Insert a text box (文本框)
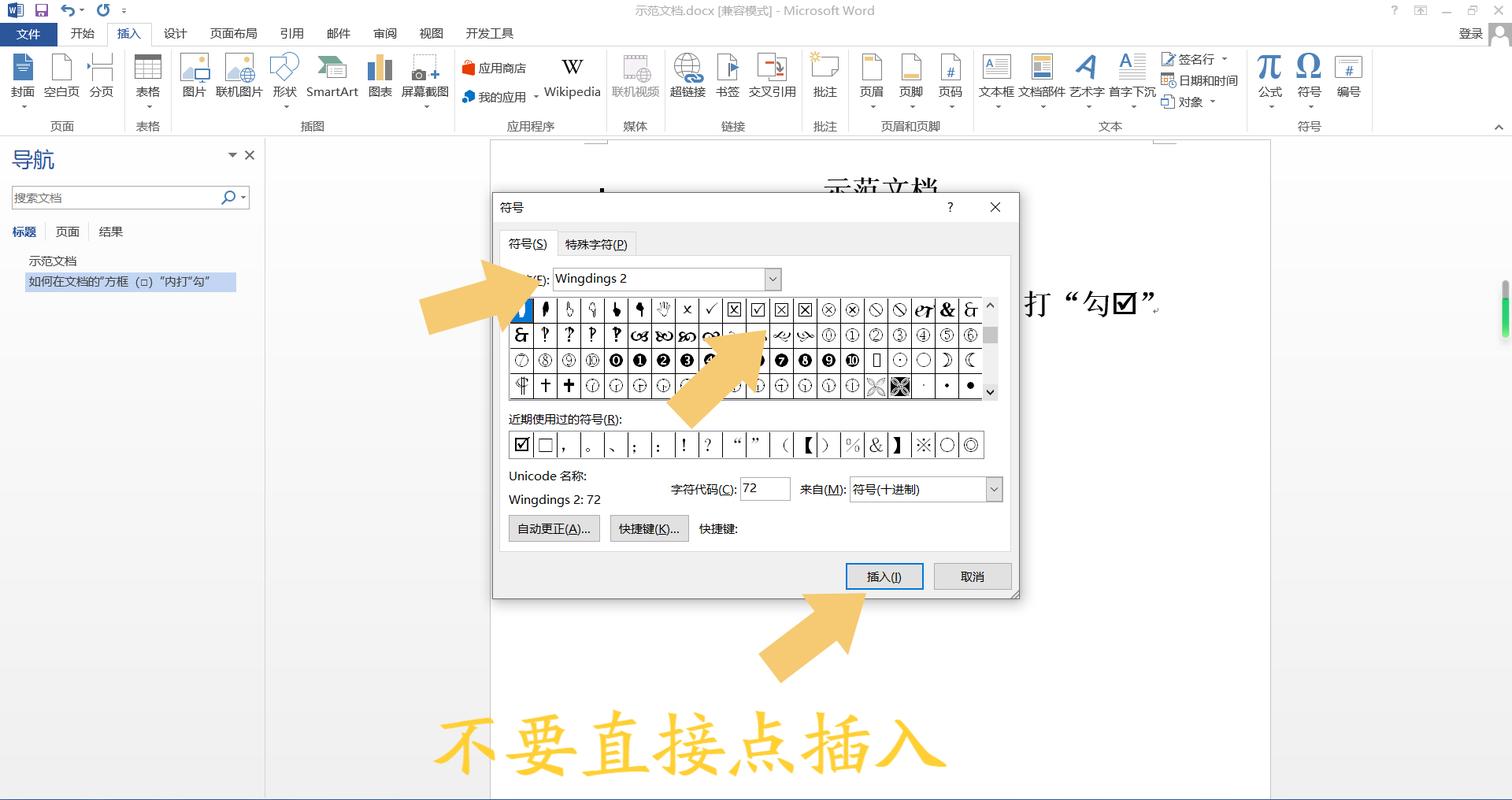Image resolution: width=1512 pixels, height=800 pixels. (996, 80)
